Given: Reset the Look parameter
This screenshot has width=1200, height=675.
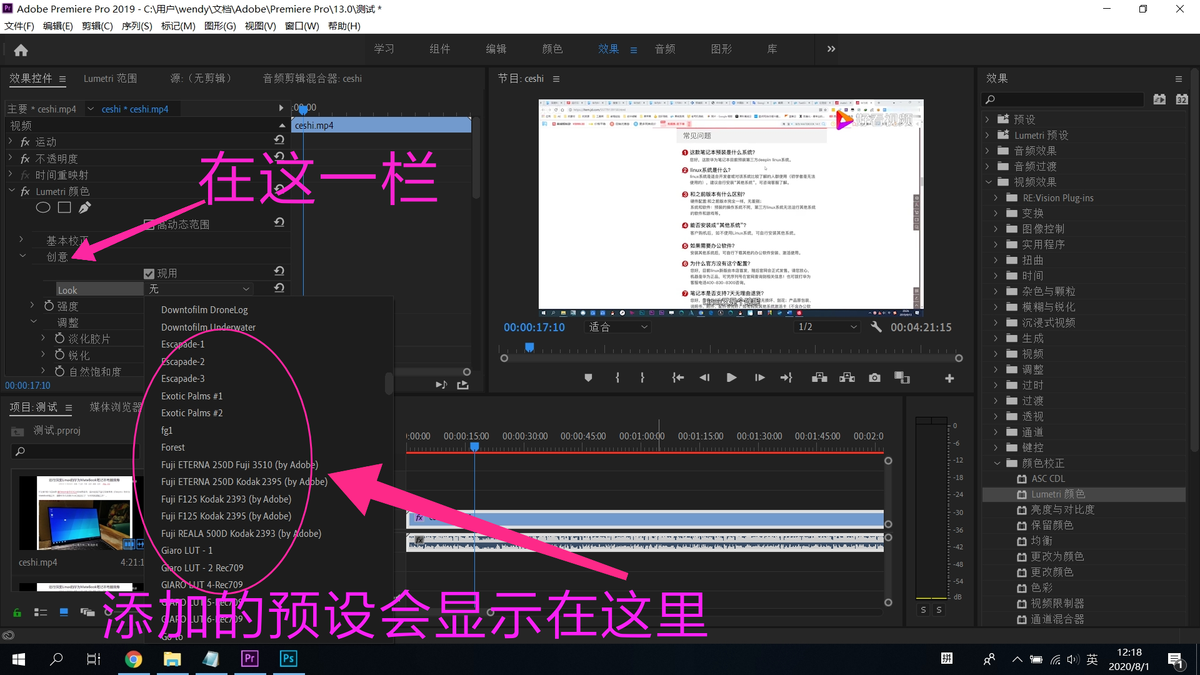Looking at the screenshot, I should pyautogui.click(x=279, y=289).
